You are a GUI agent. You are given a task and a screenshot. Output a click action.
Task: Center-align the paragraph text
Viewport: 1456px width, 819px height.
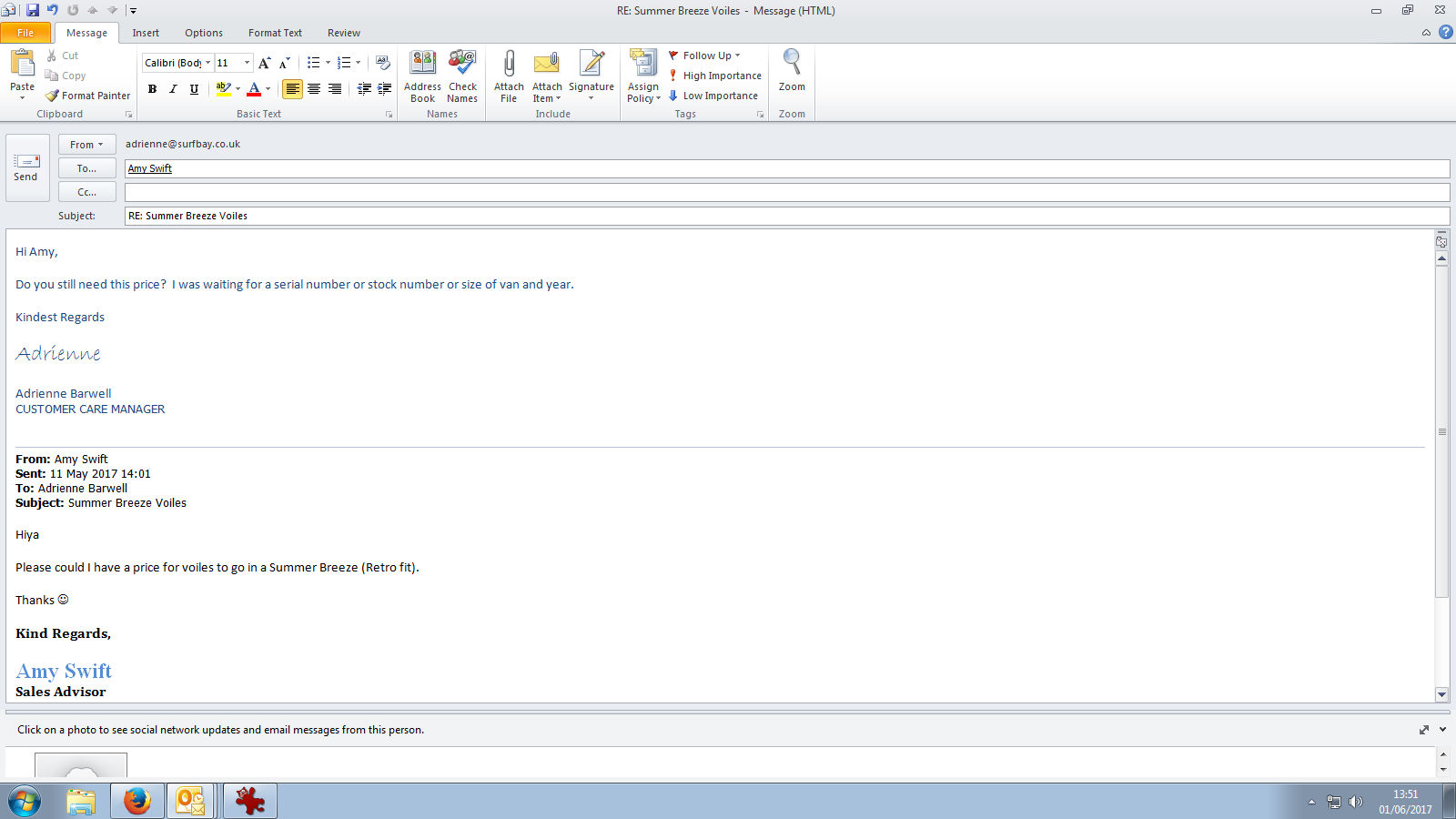tap(314, 89)
